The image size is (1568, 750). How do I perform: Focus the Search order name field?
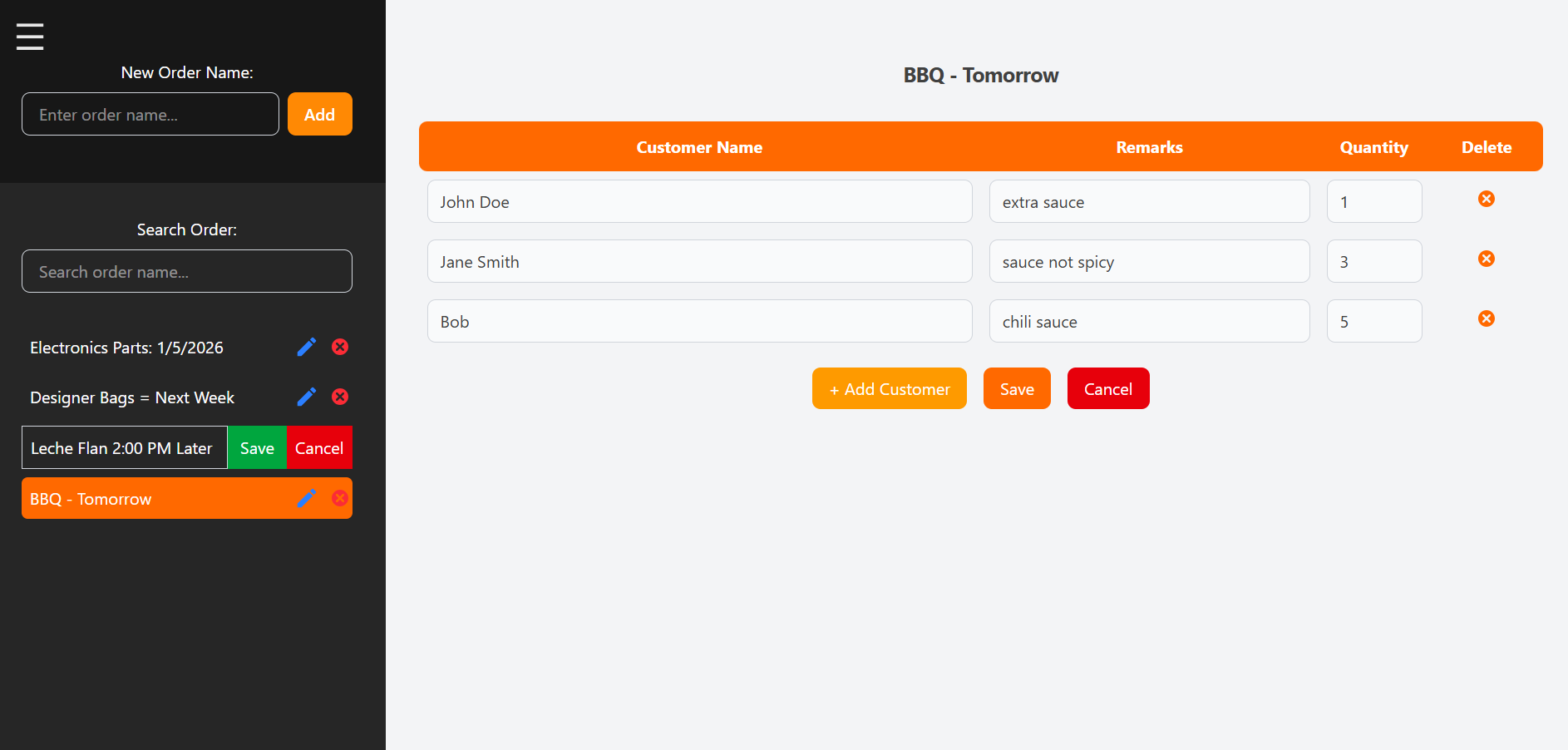click(x=187, y=271)
